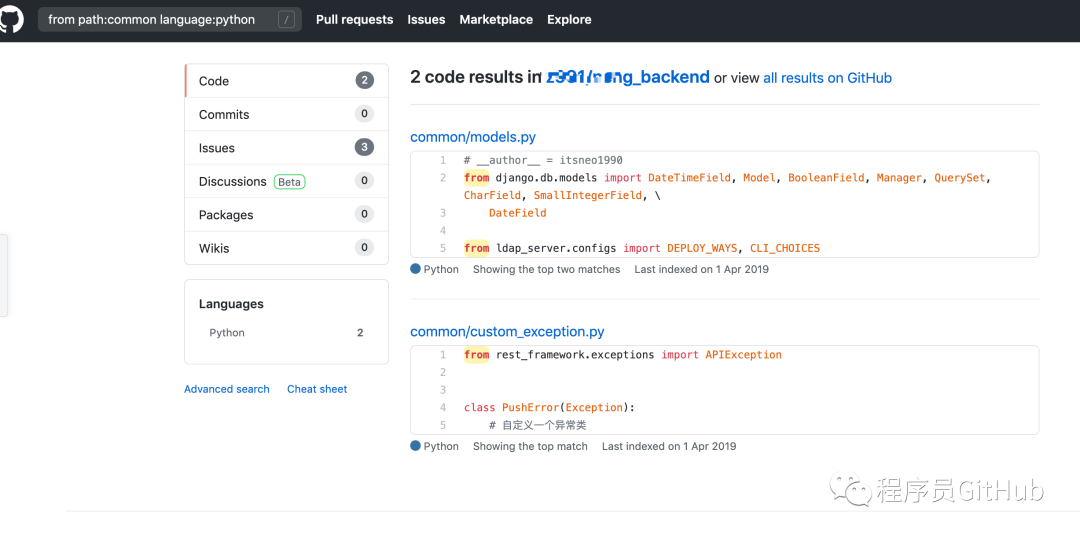Go to Explore in top navigation
This screenshot has height=538, width=1080.
pos(569,19)
